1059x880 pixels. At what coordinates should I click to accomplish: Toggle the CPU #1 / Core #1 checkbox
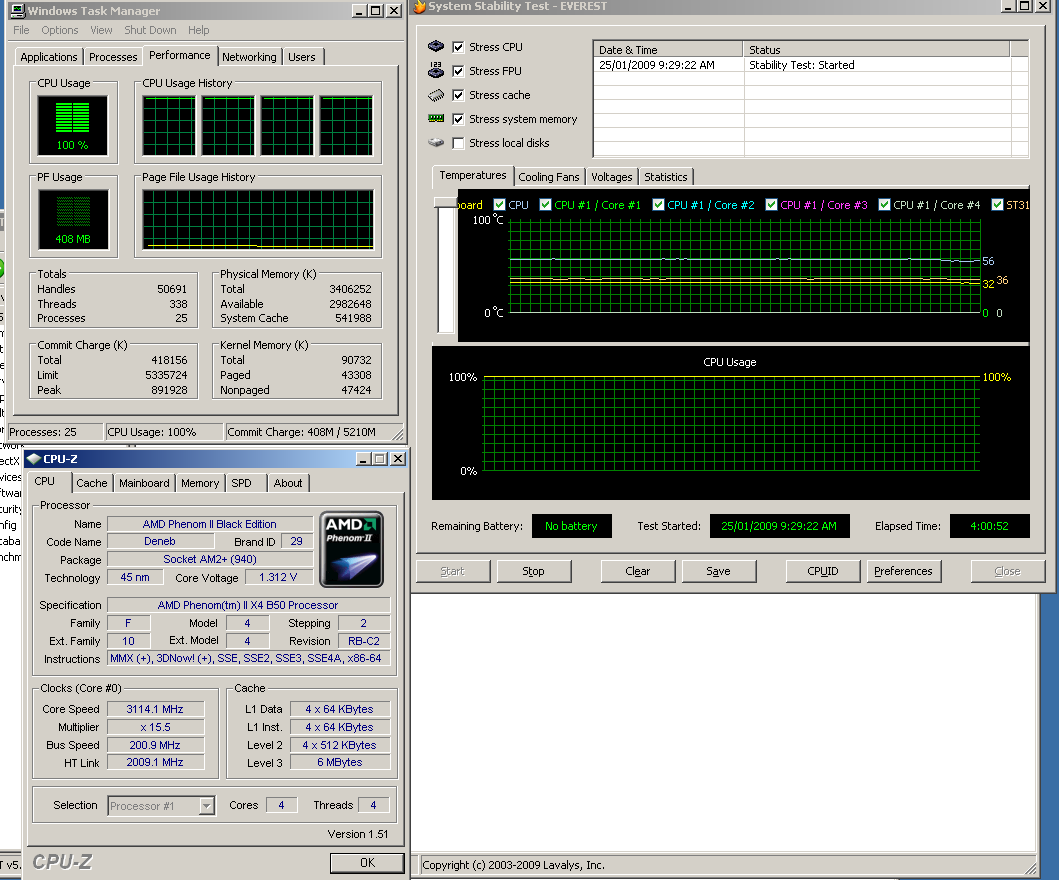(x=545, y=205)
